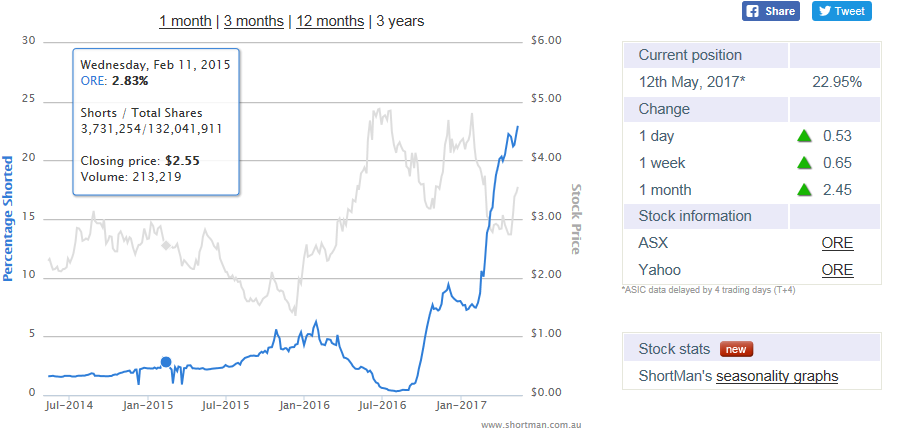Click the Percentage Shorted axis label

[8, 217]
